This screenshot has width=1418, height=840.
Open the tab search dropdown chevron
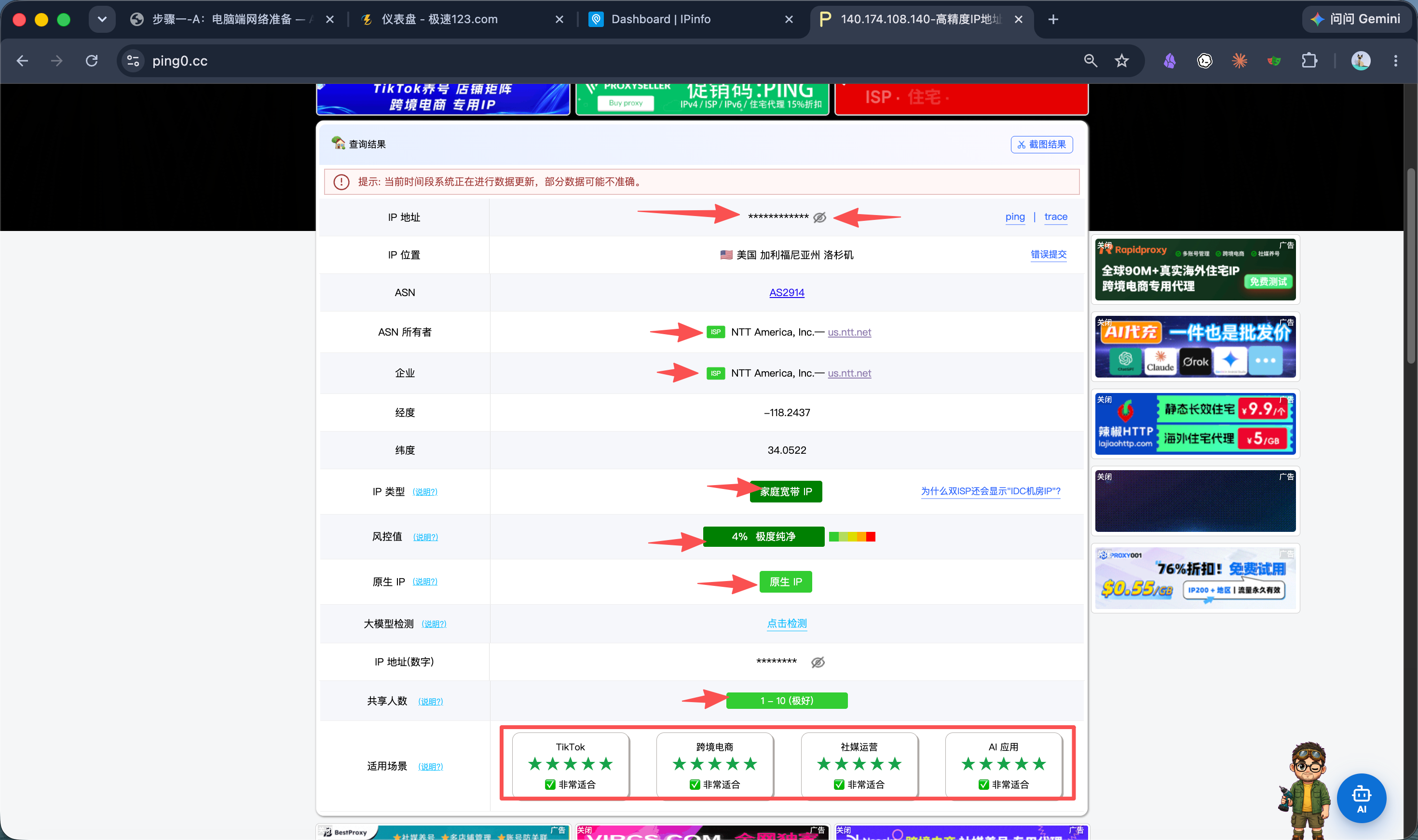point(102,19)
